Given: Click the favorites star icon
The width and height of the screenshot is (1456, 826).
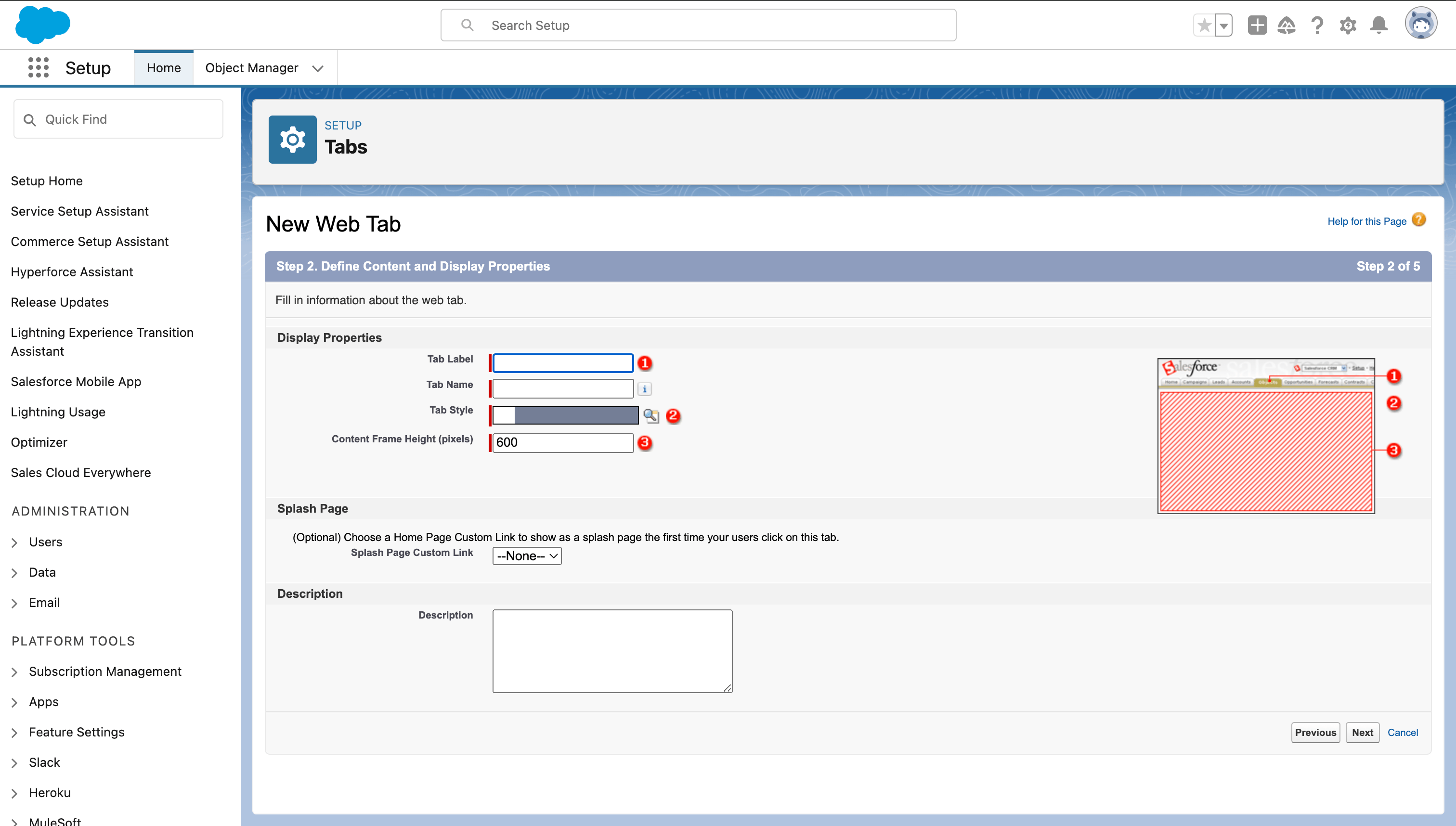Looking at the screenshot, I should (1204, 26).
